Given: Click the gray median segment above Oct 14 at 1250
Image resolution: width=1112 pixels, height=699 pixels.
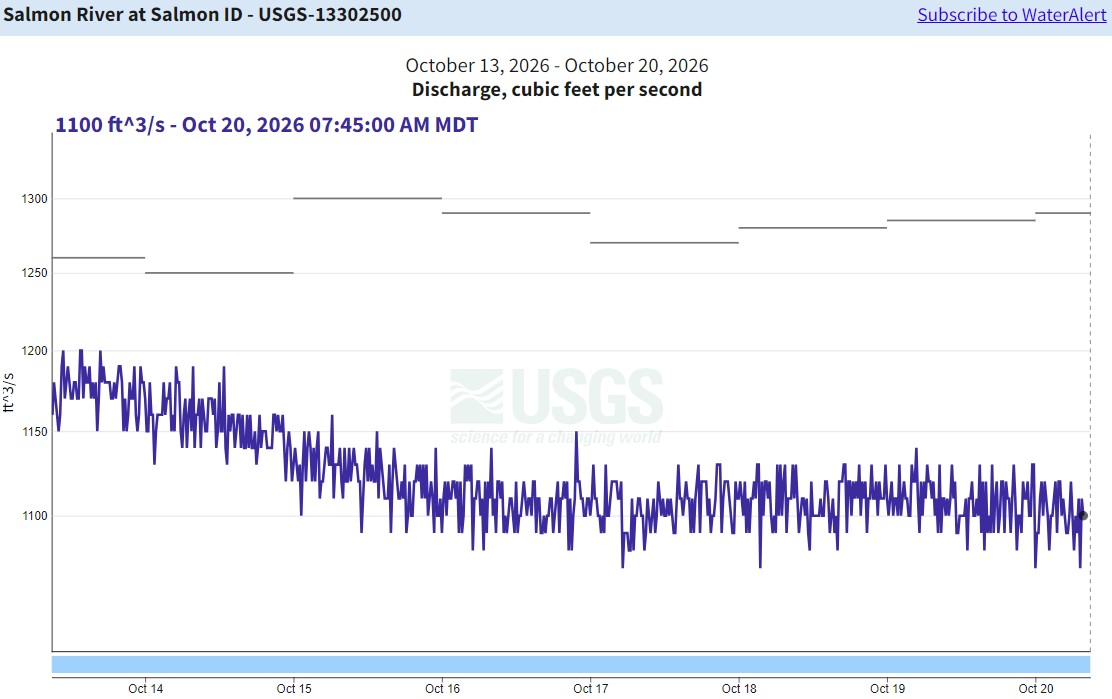Looking at the screenshot, I should (x=219, y=273).
